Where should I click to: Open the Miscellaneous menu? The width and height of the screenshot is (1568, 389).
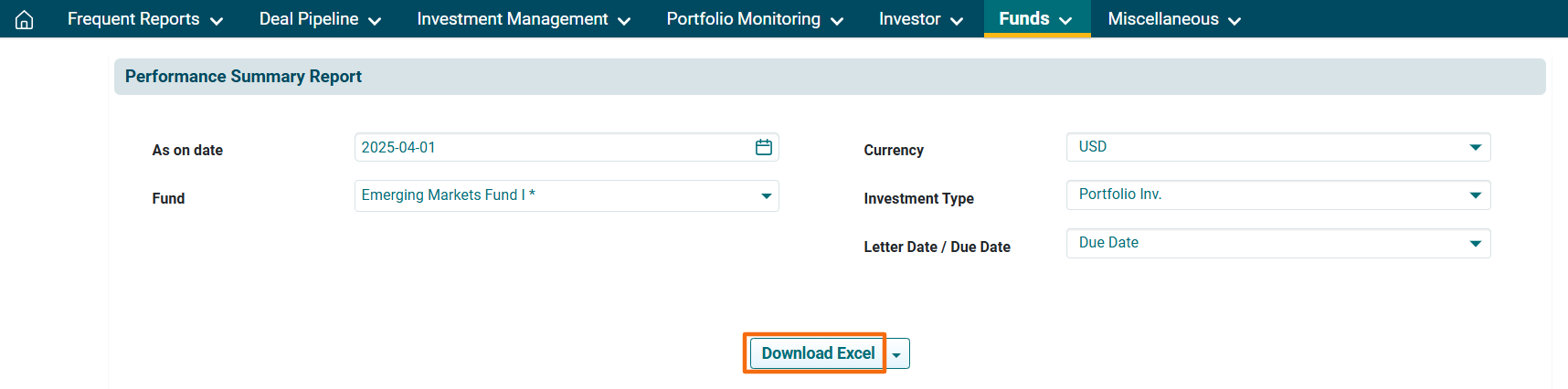pyautogui.click(x=1173, y=19)
